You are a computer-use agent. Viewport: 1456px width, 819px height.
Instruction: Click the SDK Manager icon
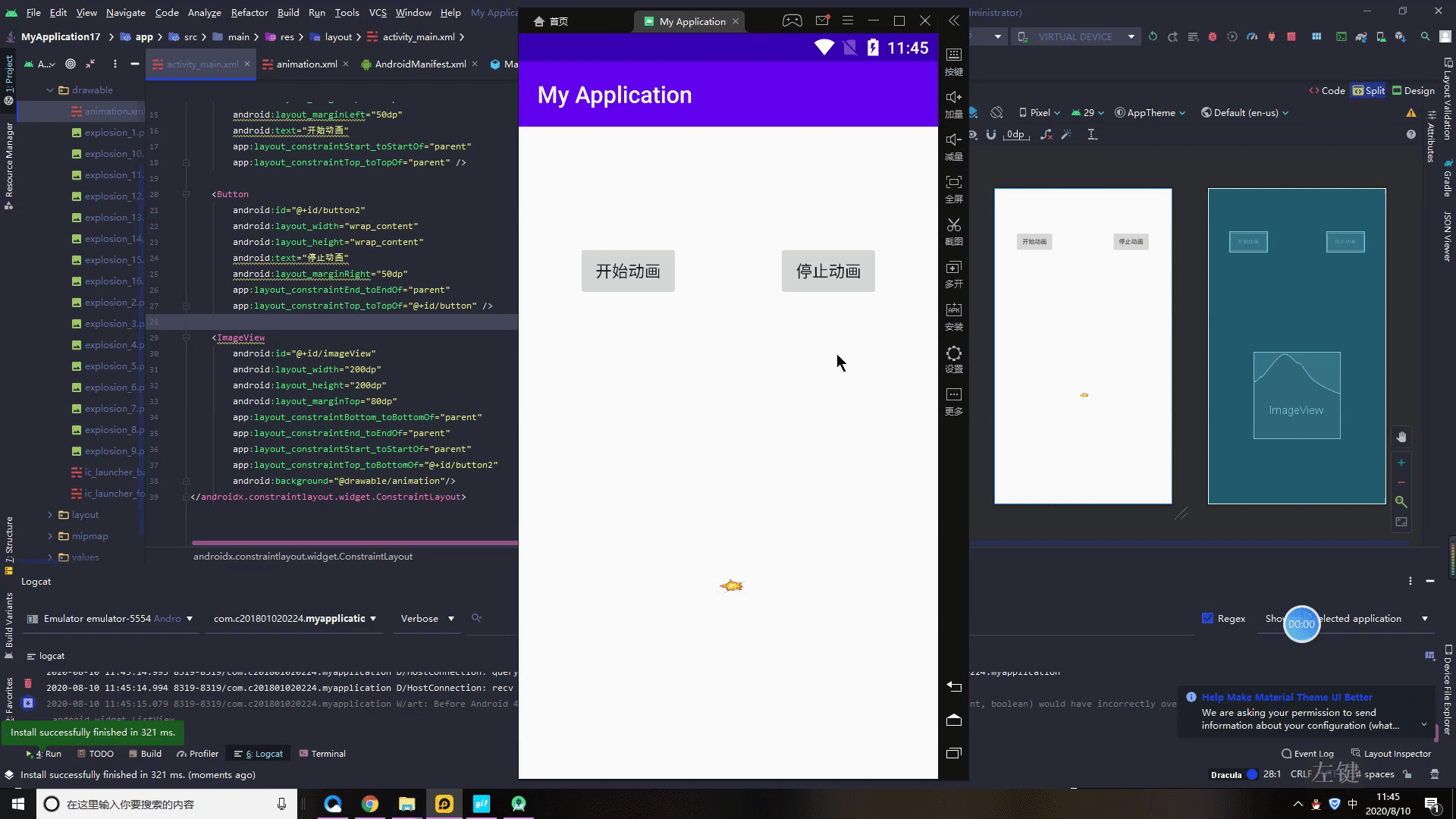click(x=1401, y=36)
